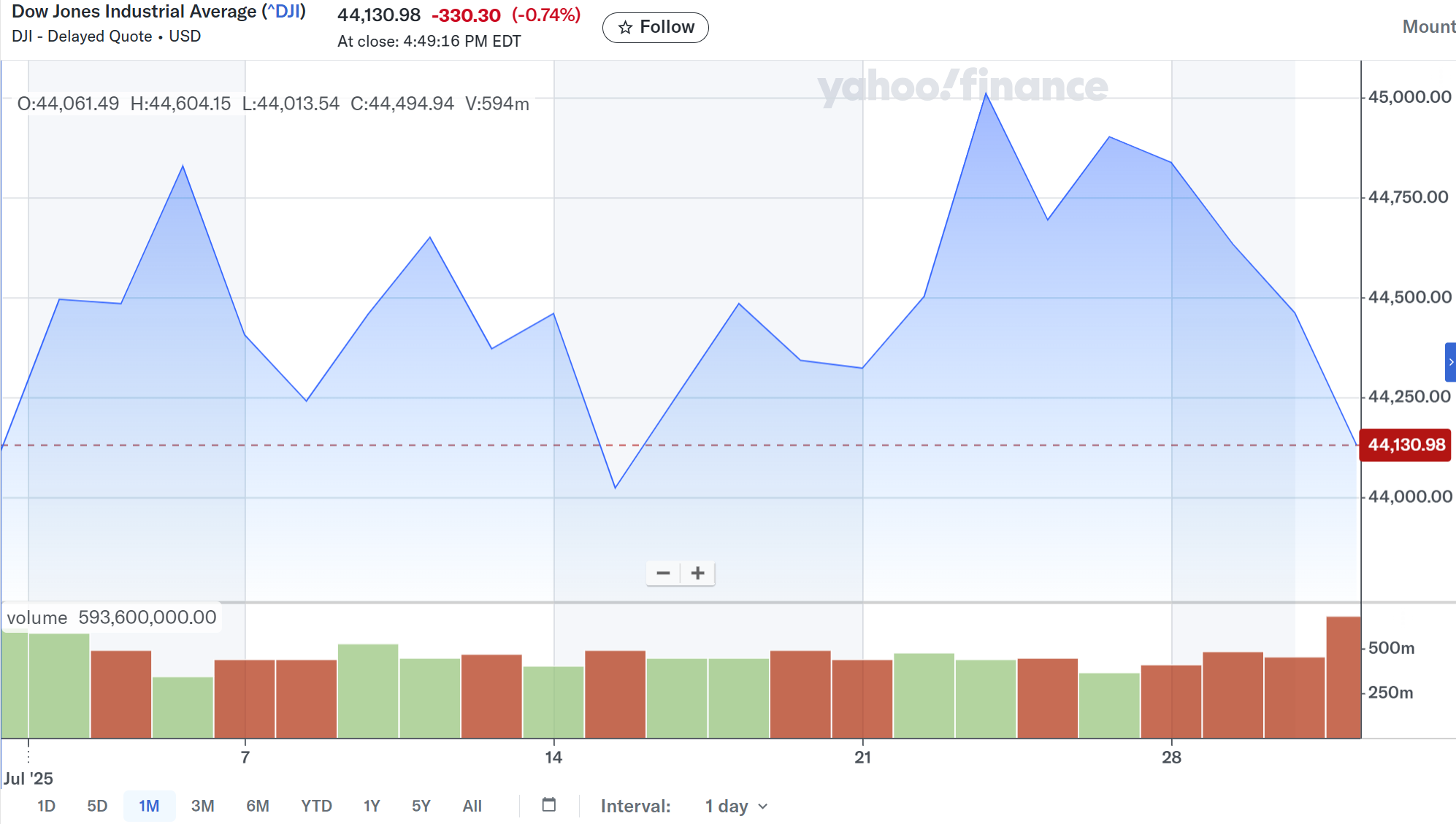
Task: Click the Interval: label
Action: click(635, 806)
